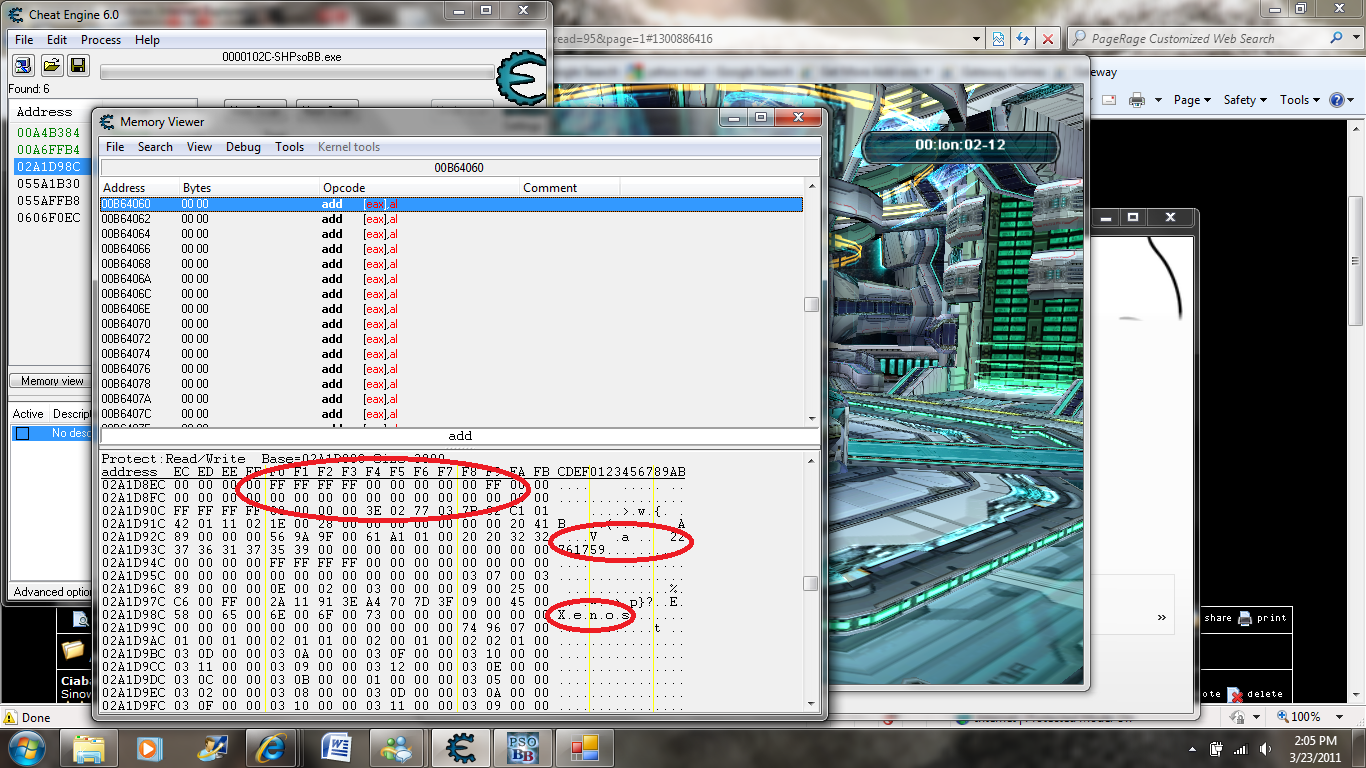Image resolution: width=1366 pixels, height=768 pixels.
Task: Click the delete link on web page
Action: (x=1256, y=694)
